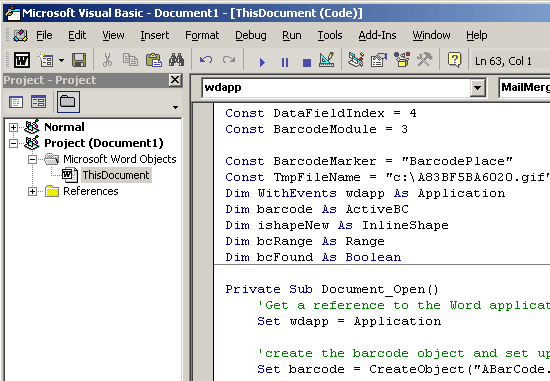Open the Tools menu
550x381 pixels.
point(330,35)
